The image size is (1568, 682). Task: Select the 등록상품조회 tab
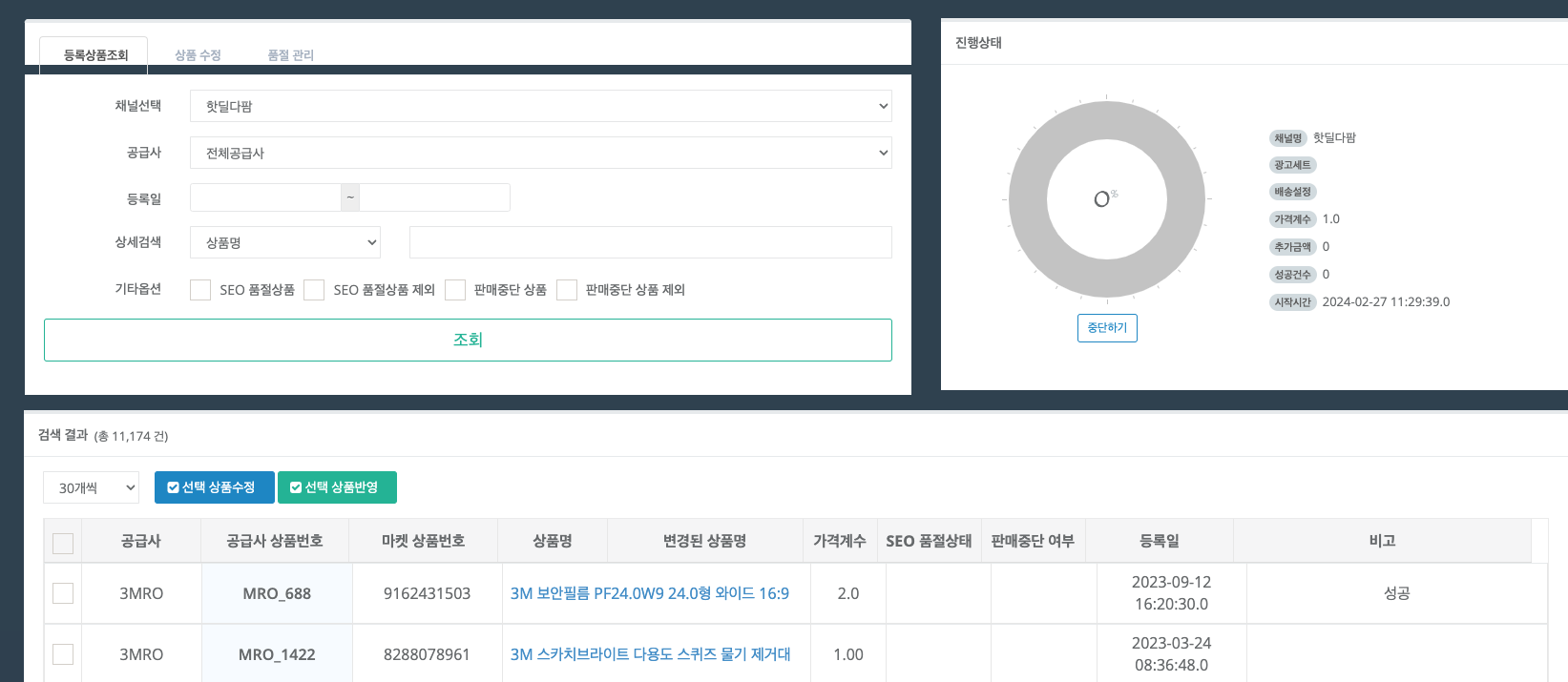[95, 55]
